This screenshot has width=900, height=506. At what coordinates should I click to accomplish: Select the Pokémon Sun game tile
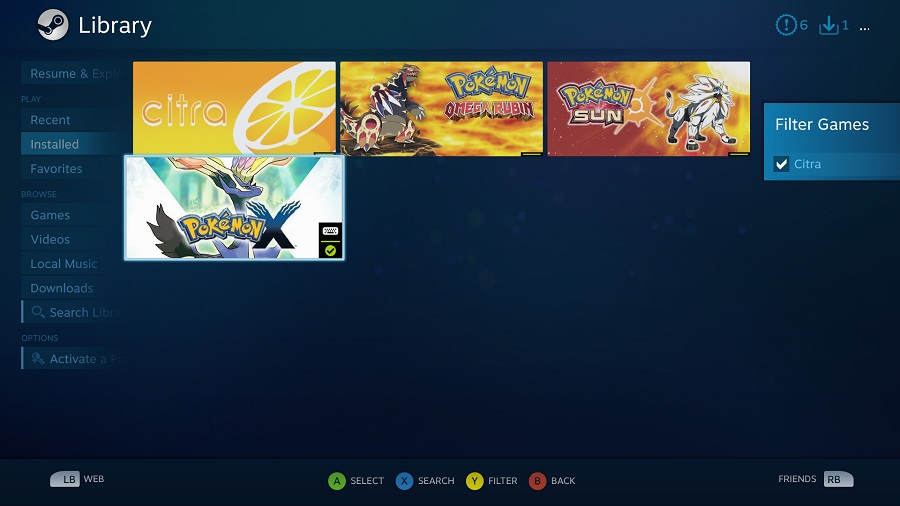[x=649, y=108]
